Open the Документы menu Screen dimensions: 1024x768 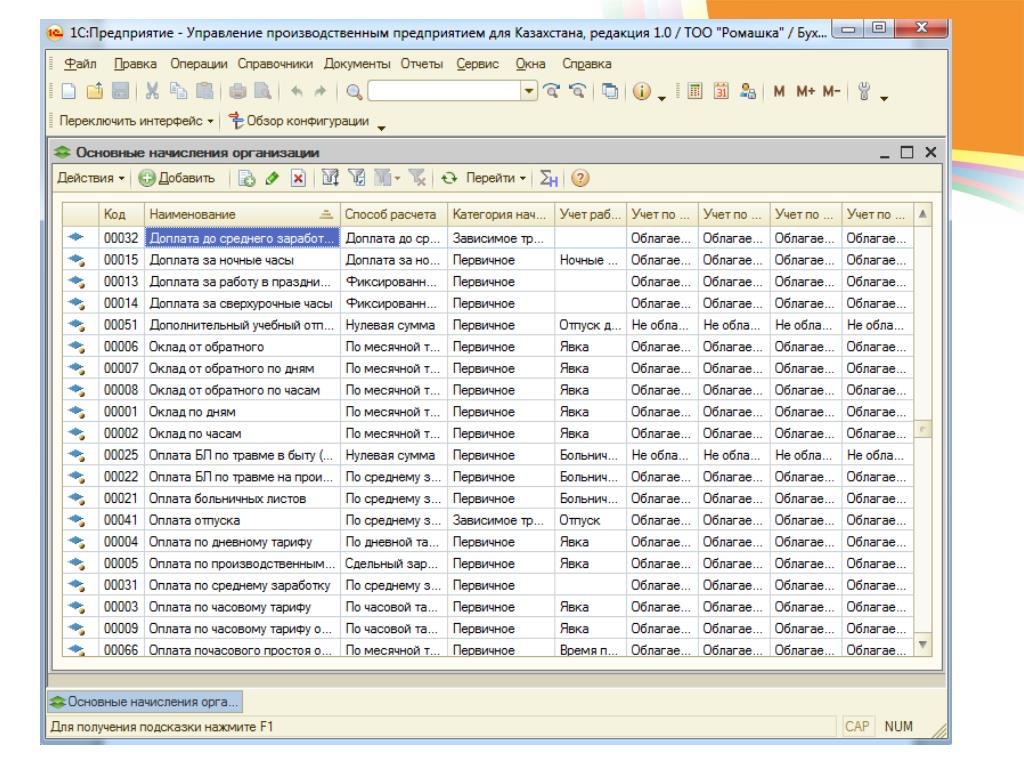[357, 64]
